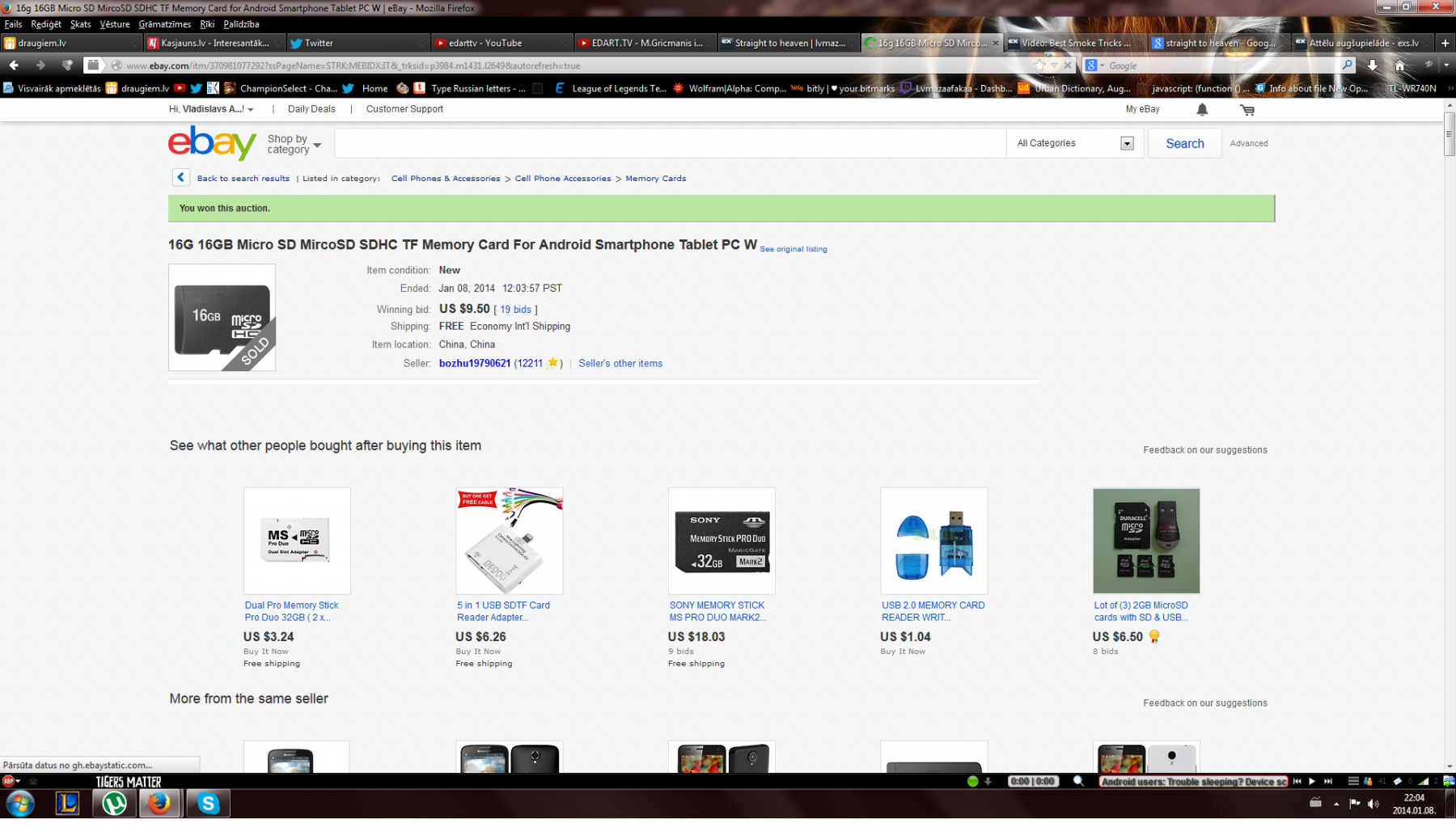Click the eBay logo
The image size is (1456, 832).
click(x=212, y=143)
